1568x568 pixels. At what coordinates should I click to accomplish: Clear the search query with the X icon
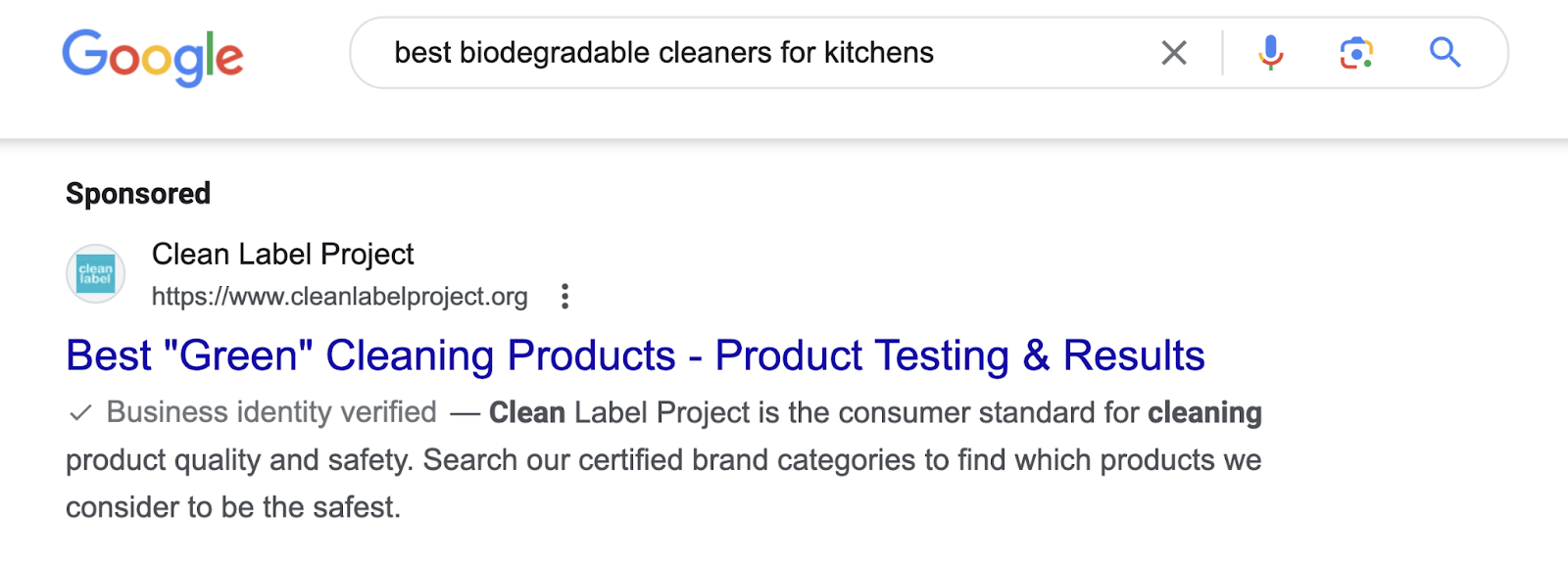1174,53
